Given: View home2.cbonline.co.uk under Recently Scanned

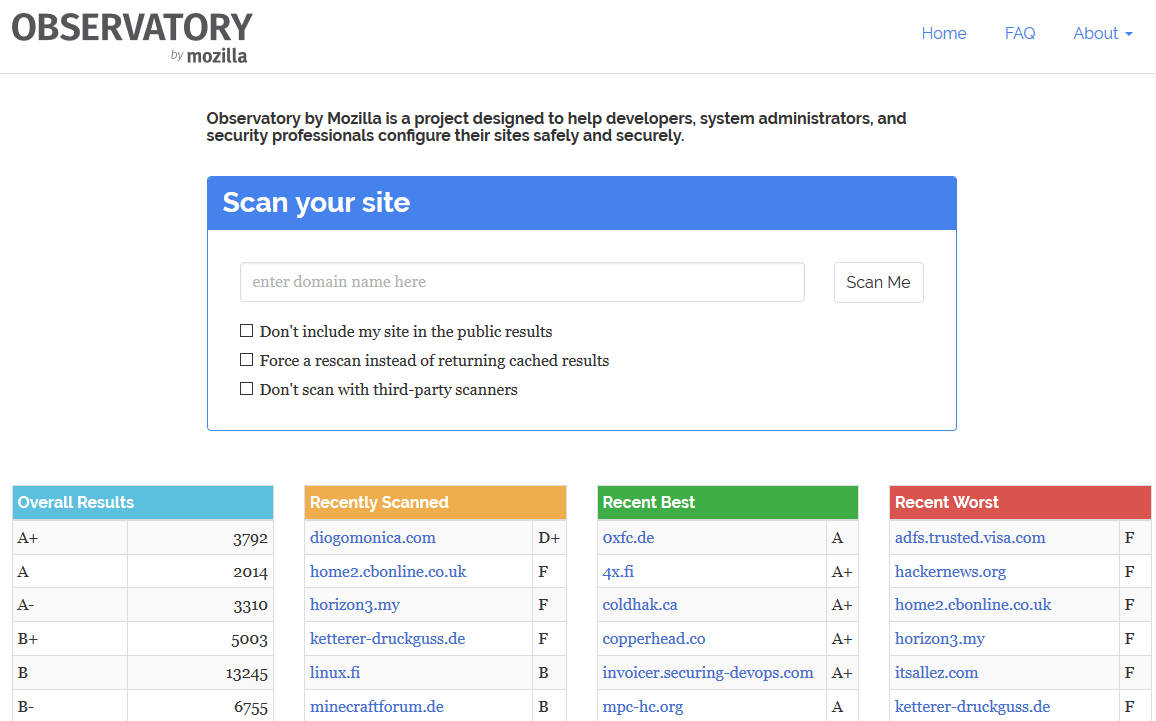Looking at the screenshot, I should (x=388, y=571).
